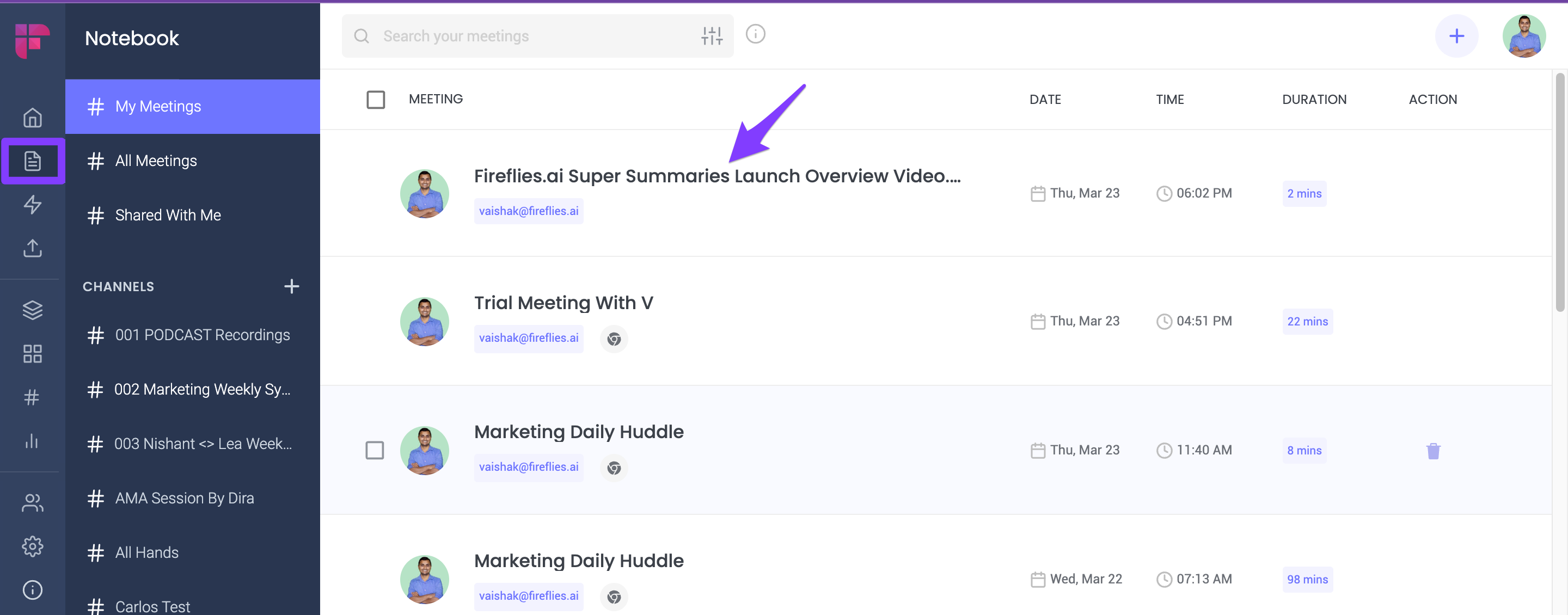The width and height of the screenshot is (1568, 615).
Task: Open the grid apps icon in sidebar
Action: tap(32, 354)
